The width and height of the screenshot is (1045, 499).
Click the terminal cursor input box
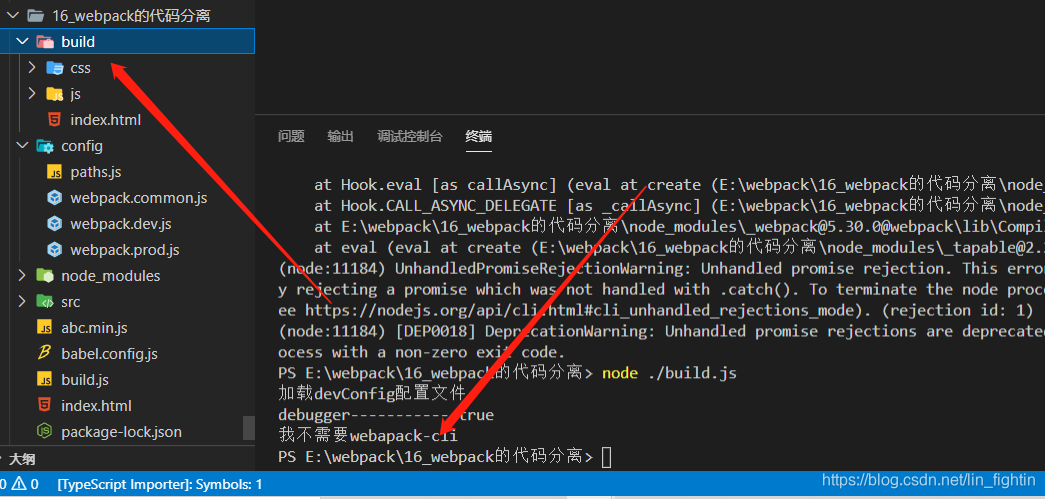(606, 457)
